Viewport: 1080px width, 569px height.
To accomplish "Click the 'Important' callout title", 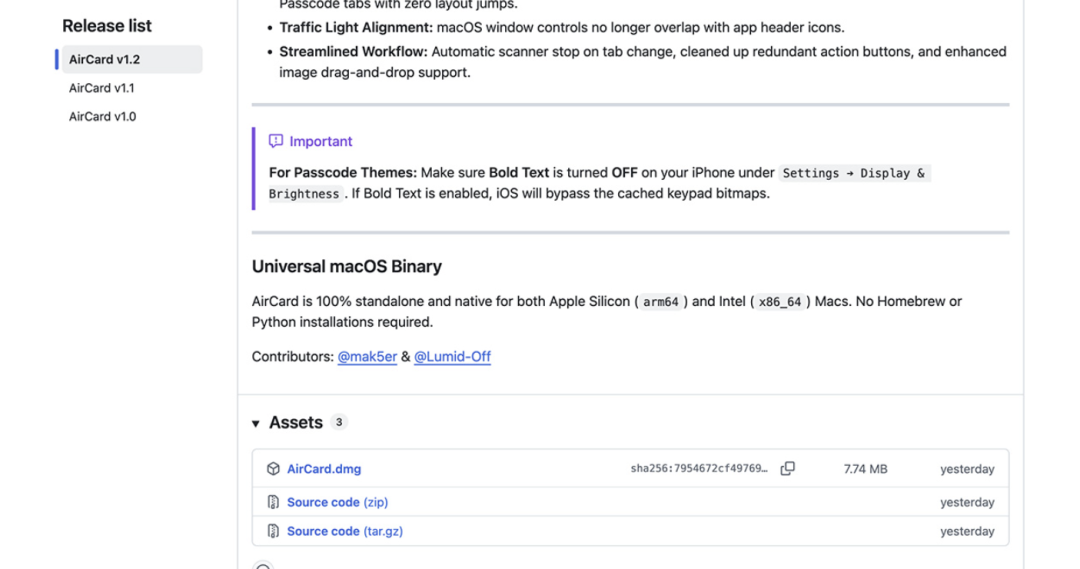I will point(321,141).
